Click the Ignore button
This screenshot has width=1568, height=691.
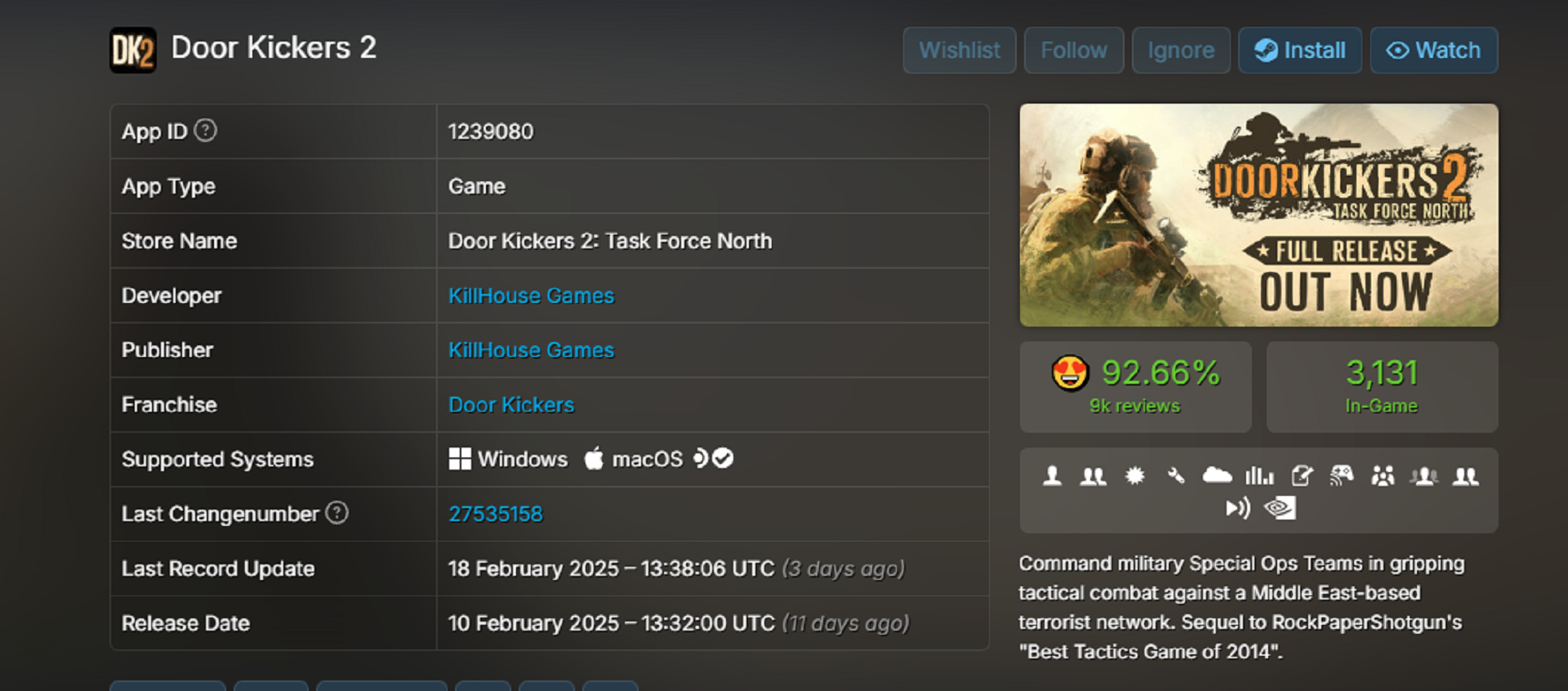(x=1181, y=51)
